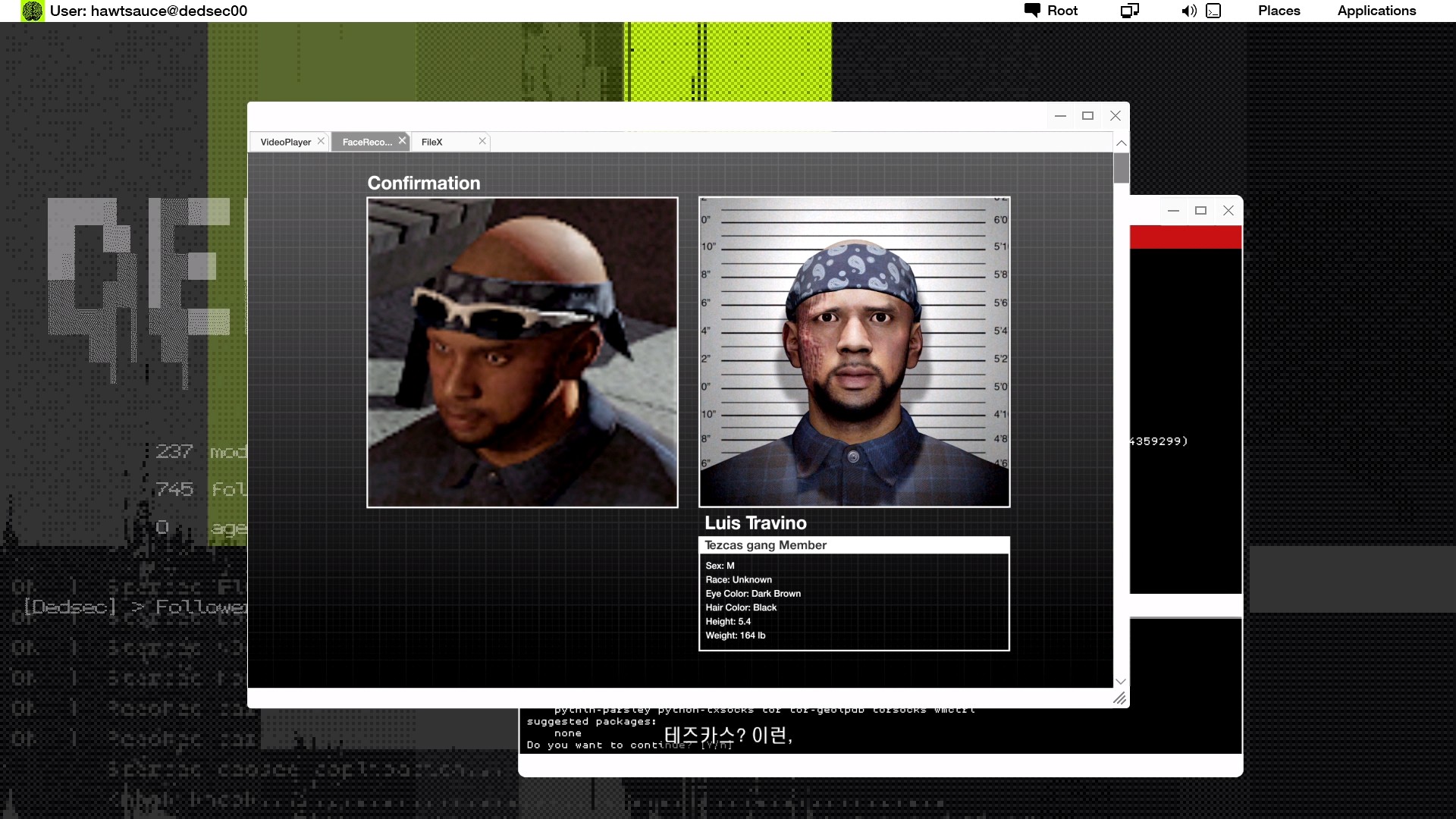This screenshot has width=1456, height=819.
Task: Click Luis Travino's mugshot photo
Action: pyautogui.click(x=854, y=352)
